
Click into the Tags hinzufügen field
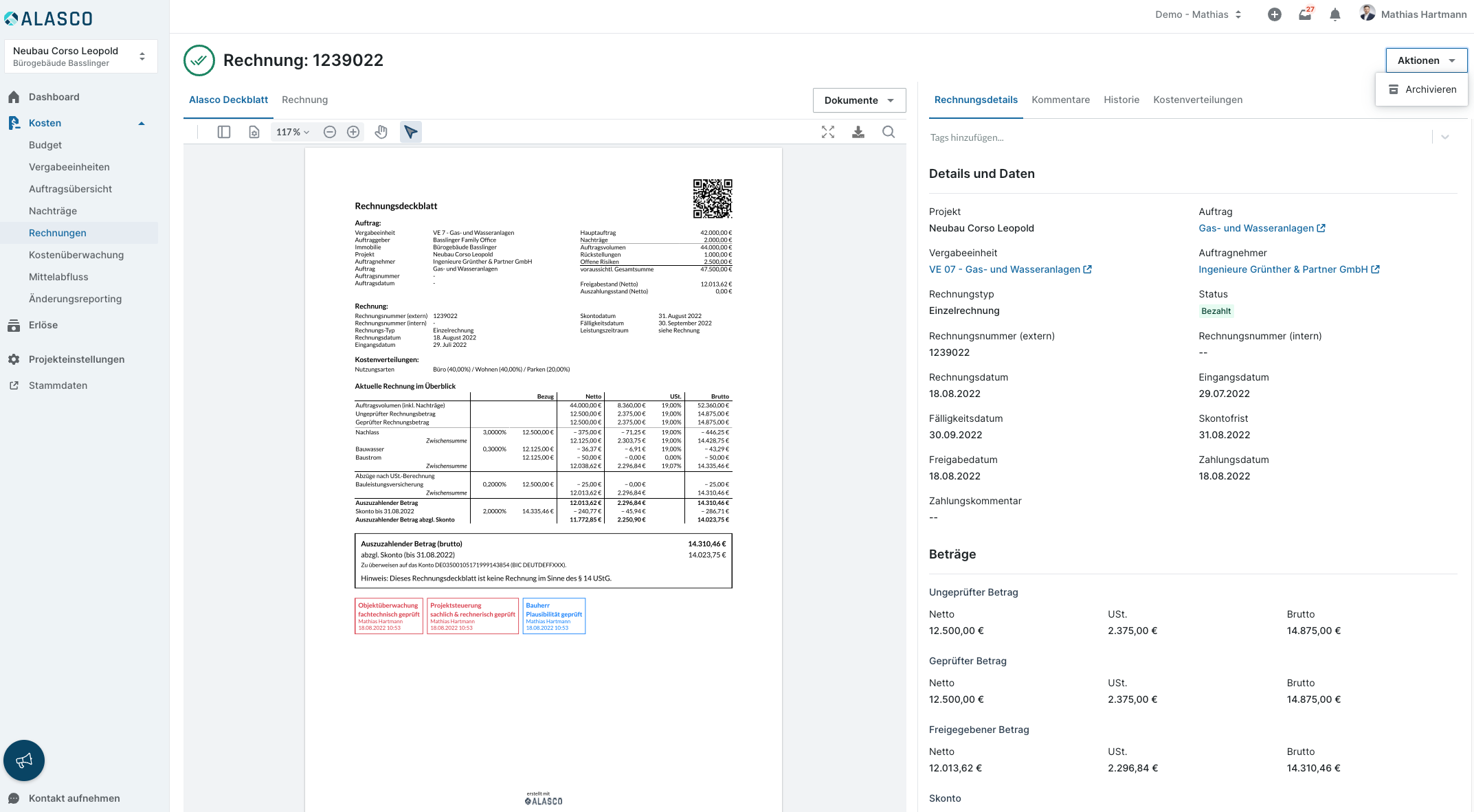coord(1179,137)
